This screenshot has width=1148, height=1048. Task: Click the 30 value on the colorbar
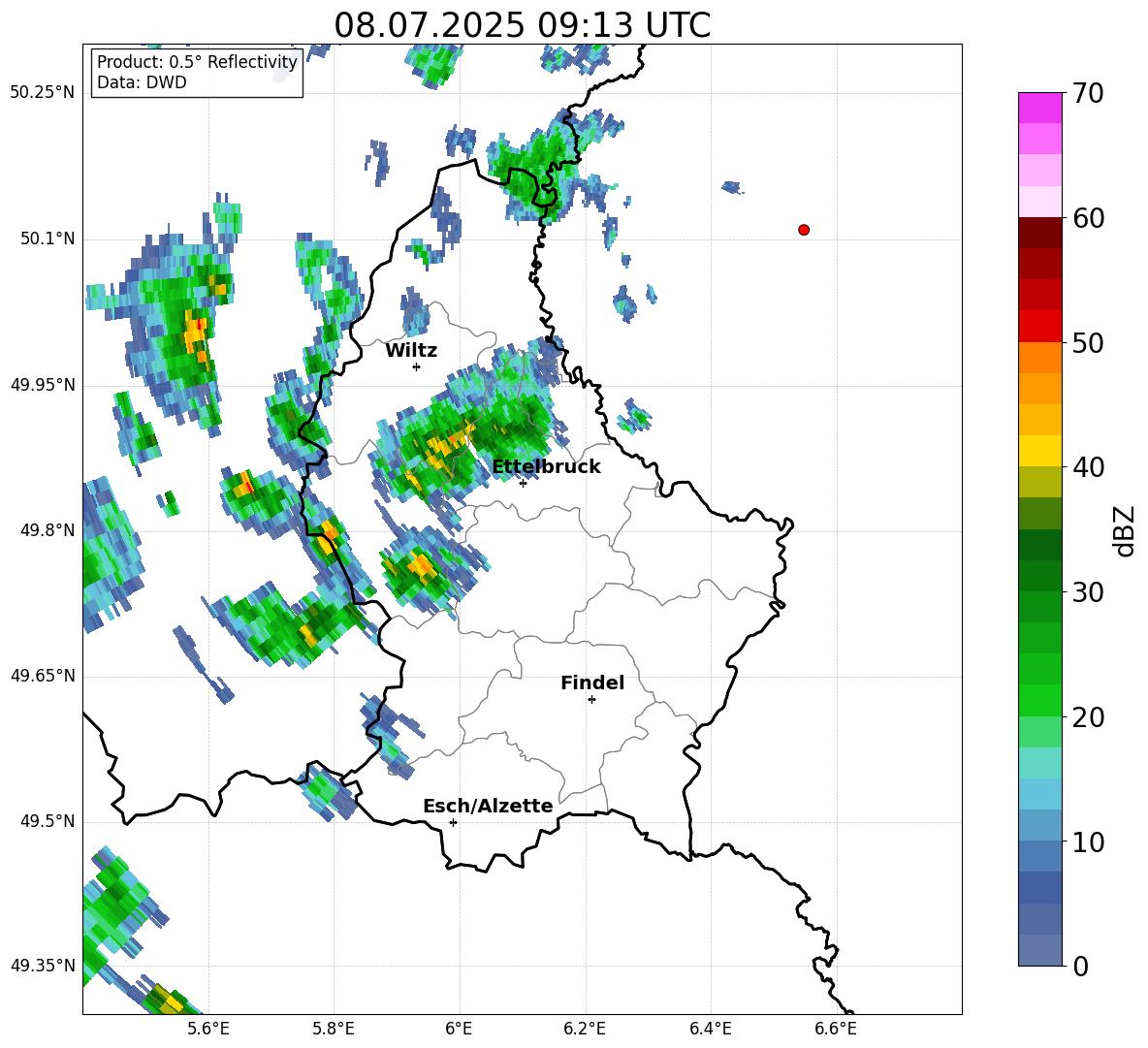(x=1087, y=592)
